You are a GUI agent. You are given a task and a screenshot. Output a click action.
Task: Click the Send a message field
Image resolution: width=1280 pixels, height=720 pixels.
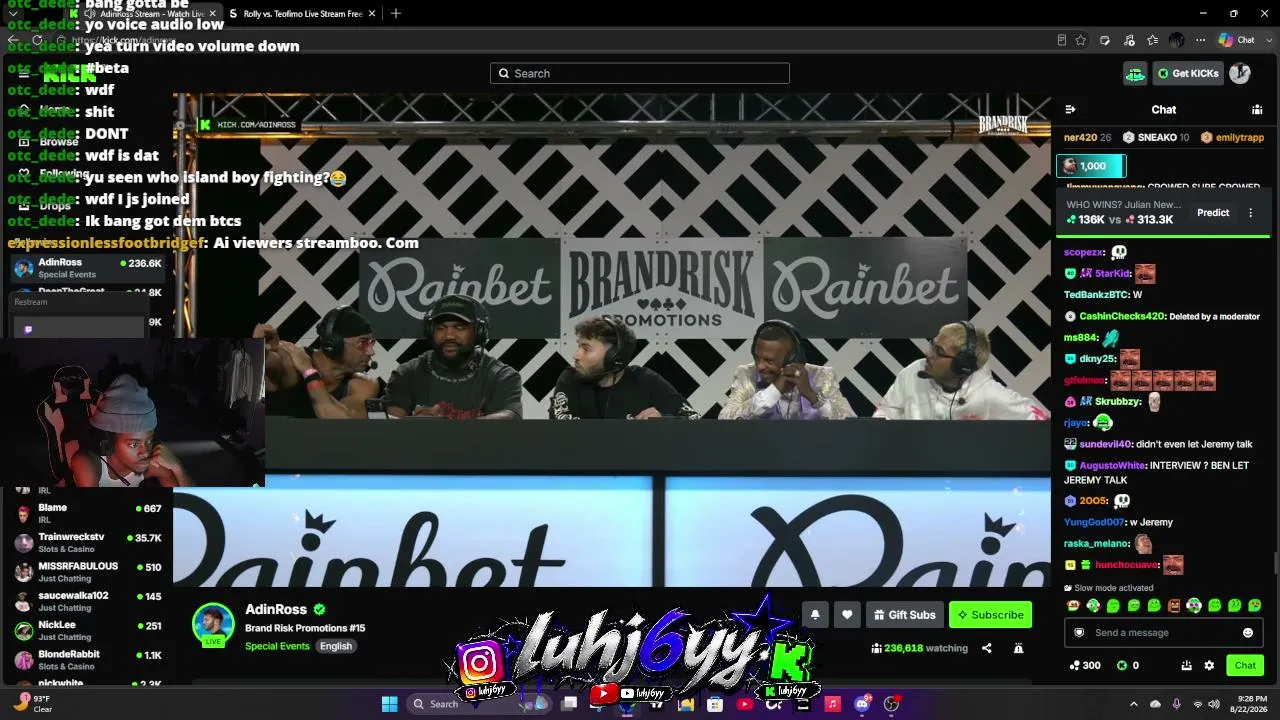[1163, 633]
